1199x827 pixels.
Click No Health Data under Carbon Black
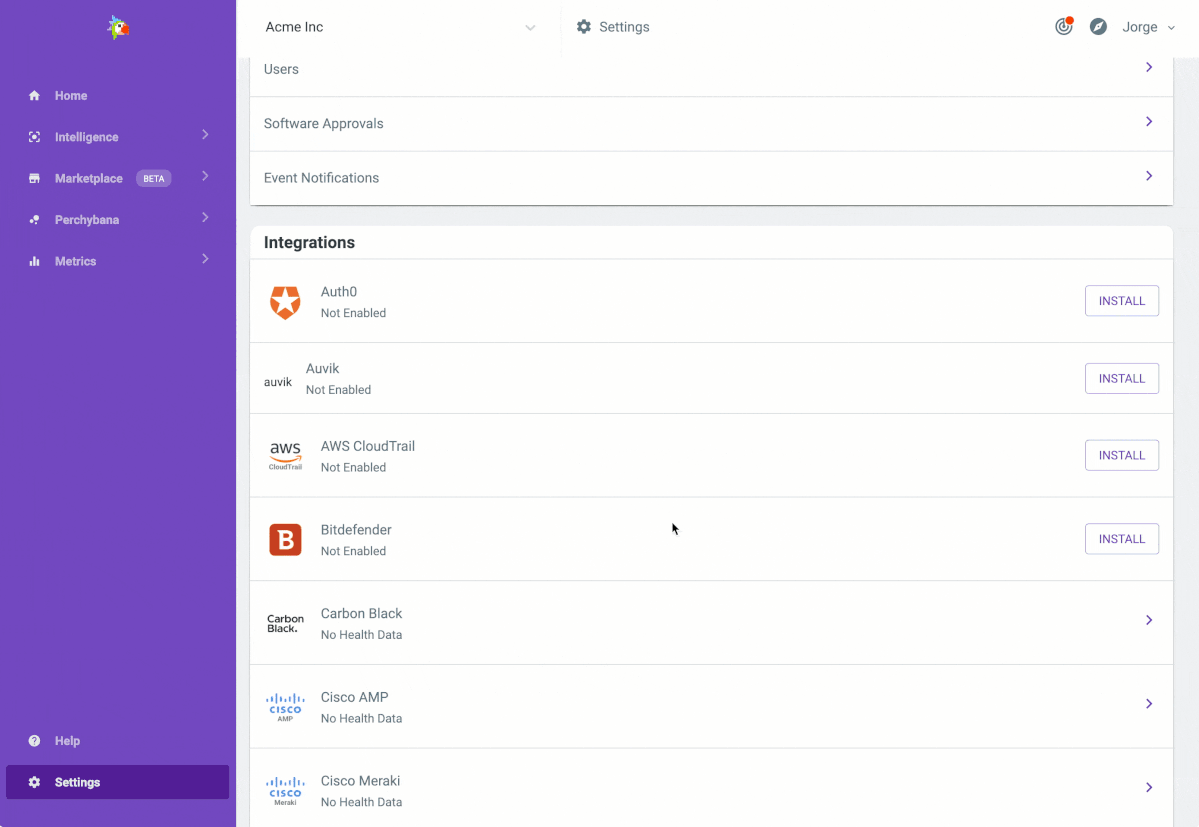[361, 634]
